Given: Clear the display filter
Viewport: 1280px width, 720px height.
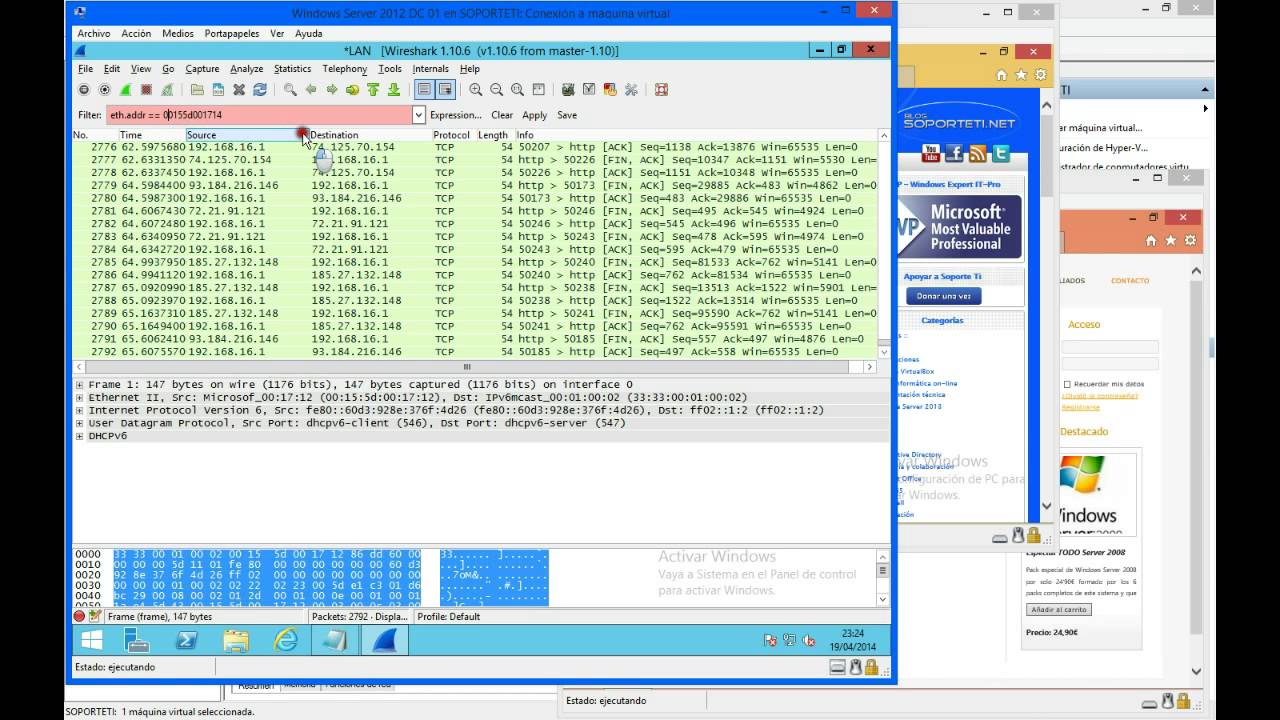Looking at the screenshot, I should pos(502,115).
